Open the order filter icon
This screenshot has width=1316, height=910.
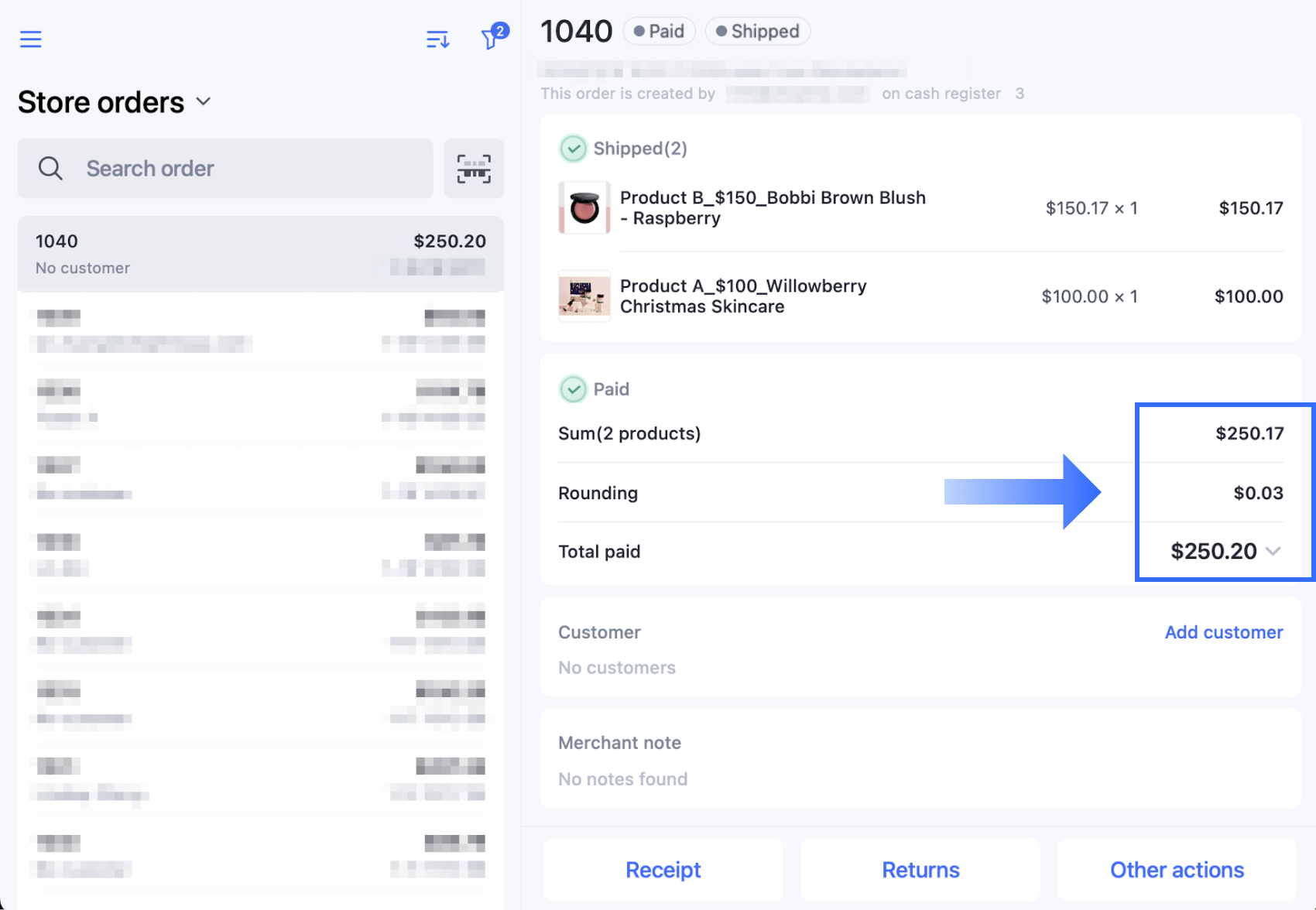click(492, 37)
